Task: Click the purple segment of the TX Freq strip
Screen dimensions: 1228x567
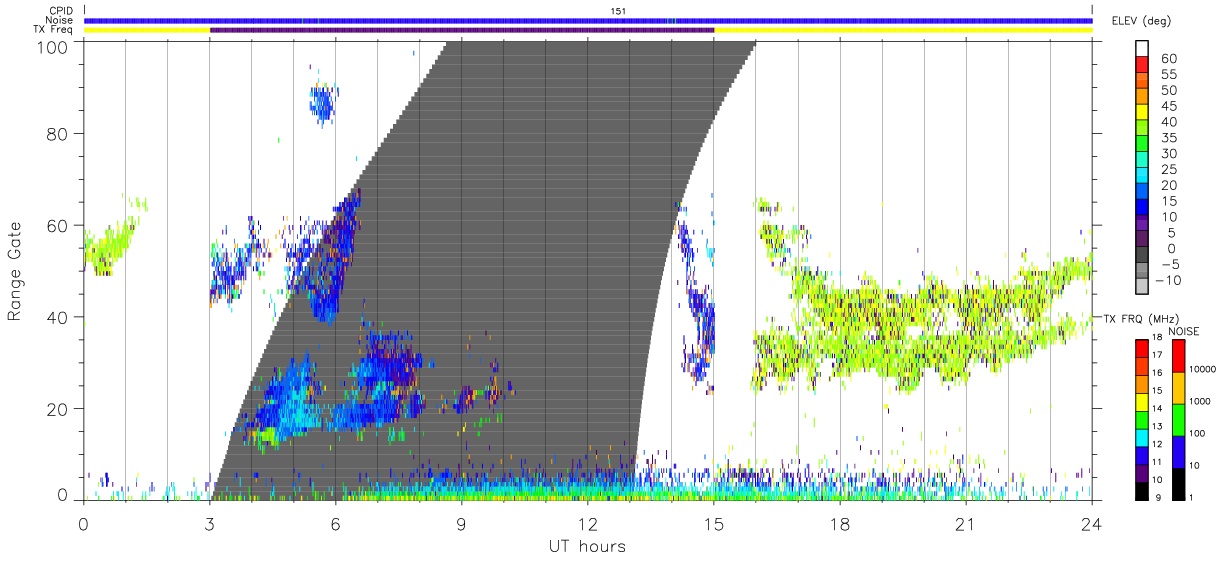Action: point(462,30)
